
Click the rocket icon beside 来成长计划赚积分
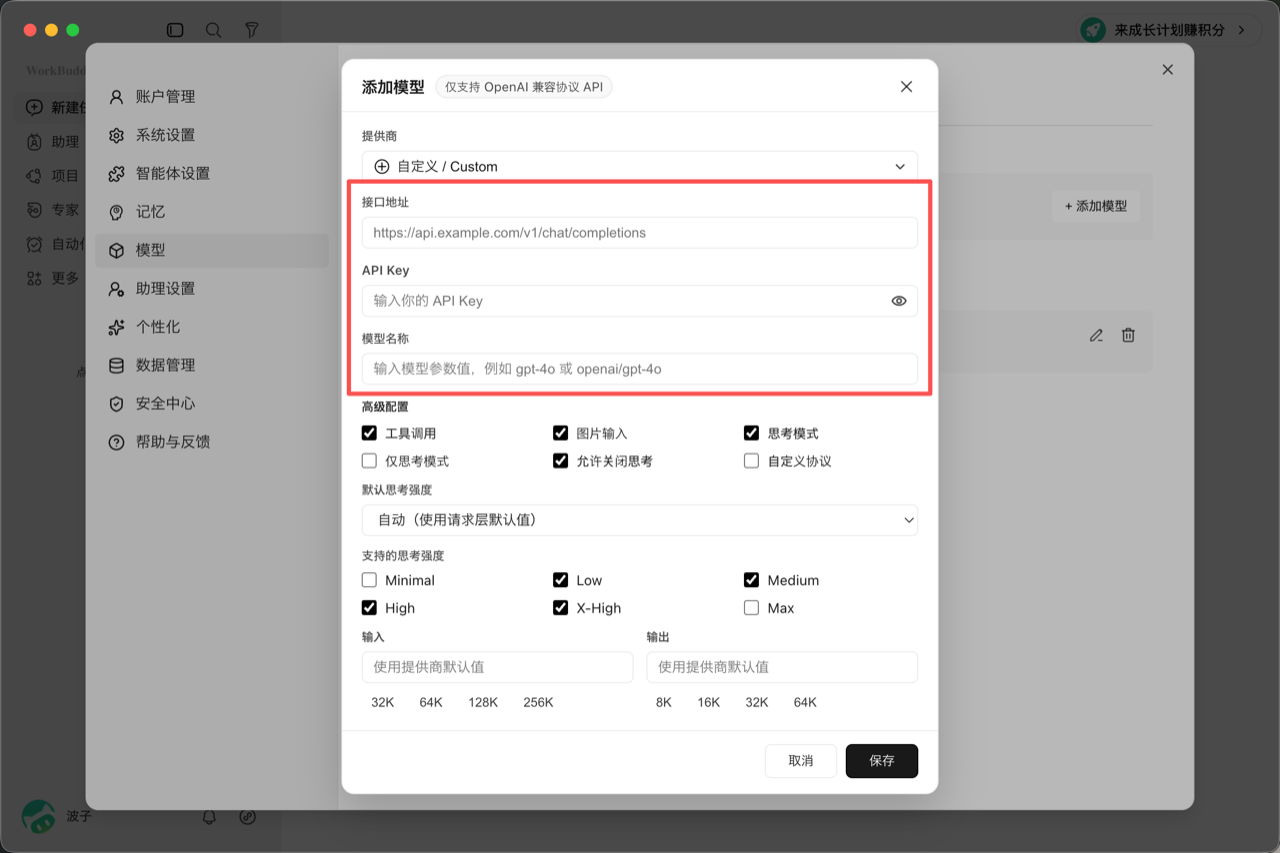1093,30
